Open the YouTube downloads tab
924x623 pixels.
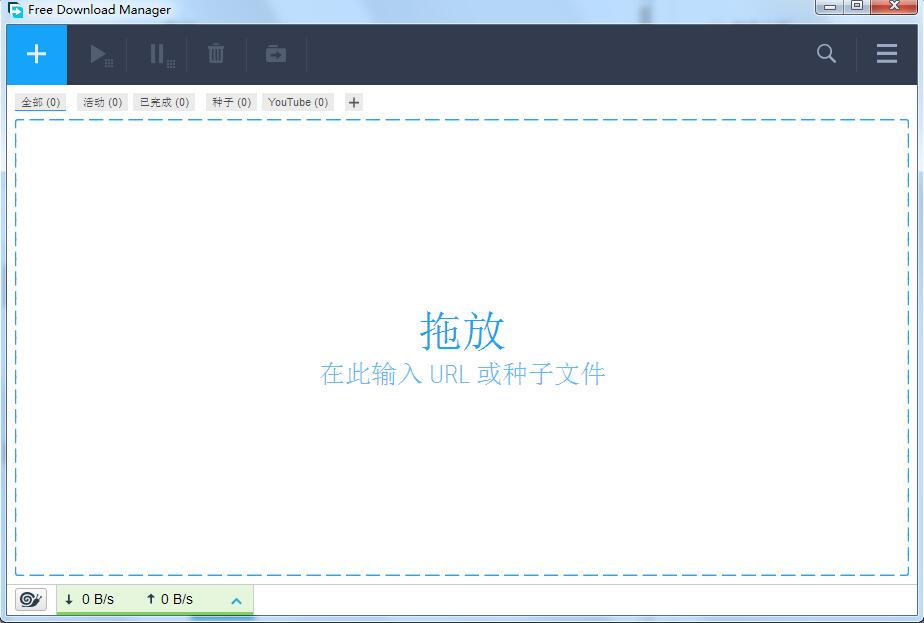pos(297,101)
